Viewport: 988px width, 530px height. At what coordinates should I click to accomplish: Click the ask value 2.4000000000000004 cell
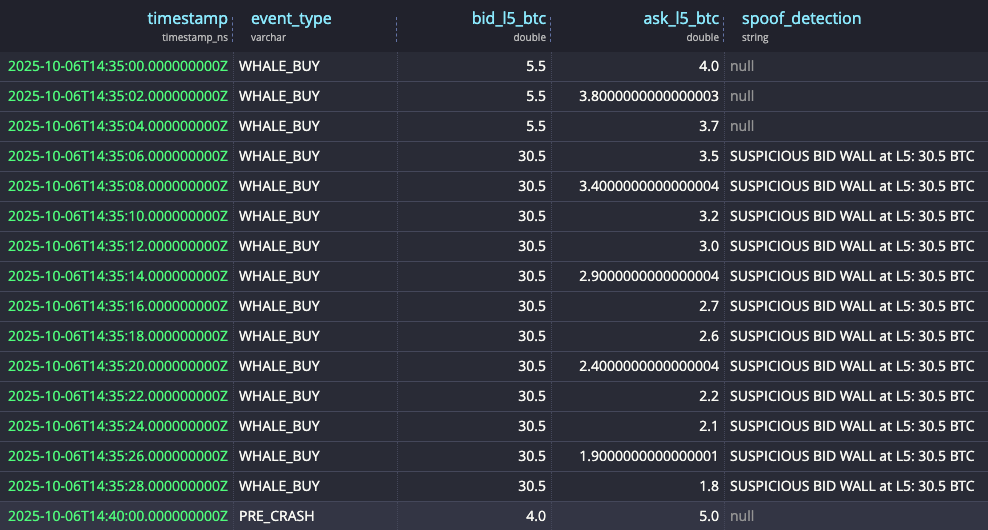point(648,366)
